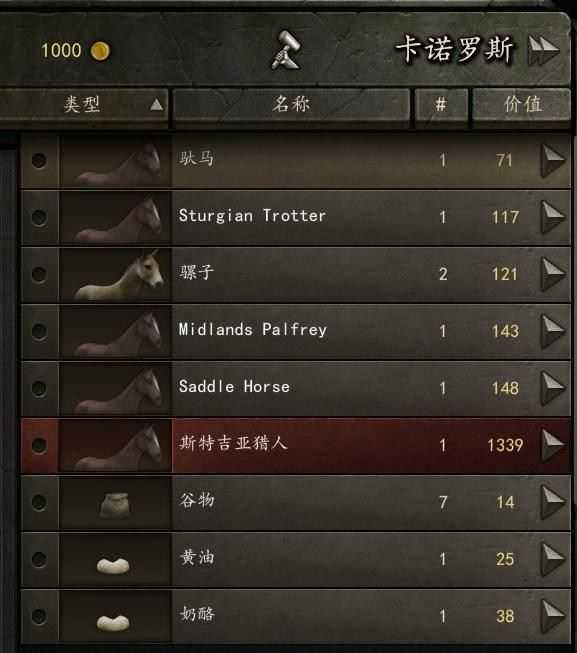The width and height of the screenshot is (577, 653).
Task: Toggle the lock circle on 奶酪 row
Action: click(39, 616)
